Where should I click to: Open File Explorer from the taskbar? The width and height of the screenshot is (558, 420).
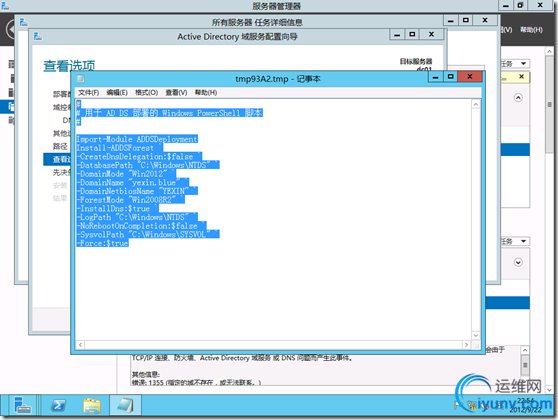[92, 405]
